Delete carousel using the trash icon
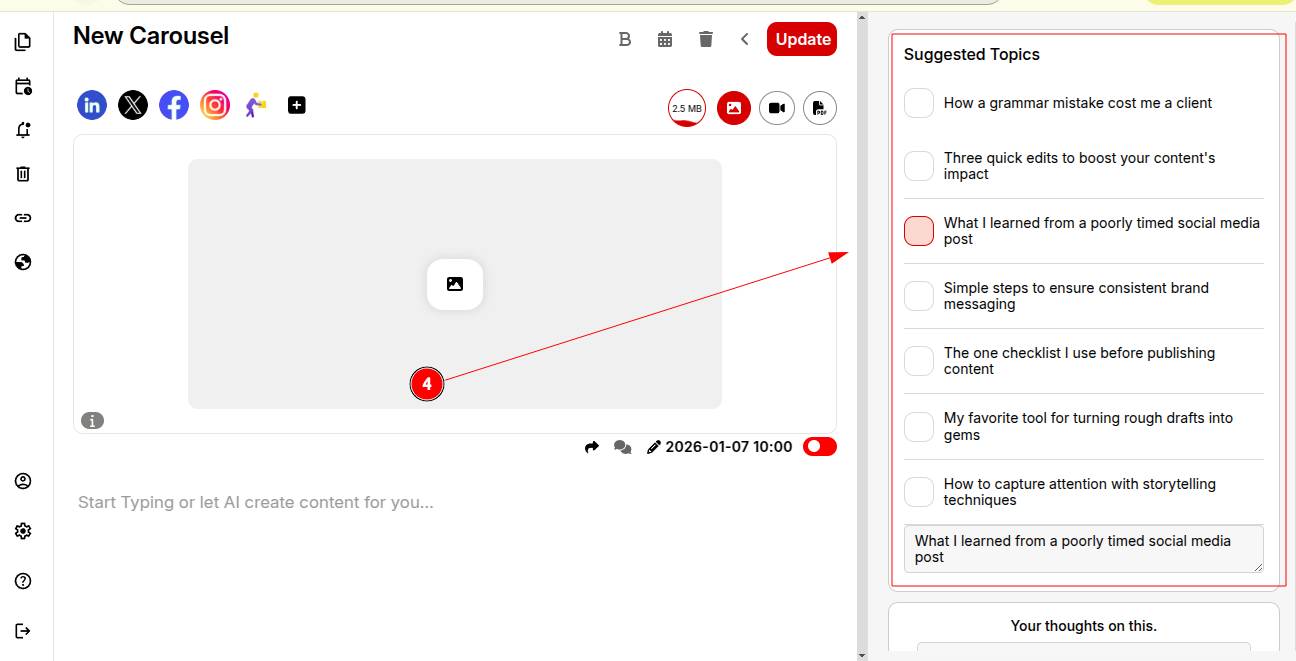The width and height of the screenshot is (1296, 661). click(x=706, y=39)
